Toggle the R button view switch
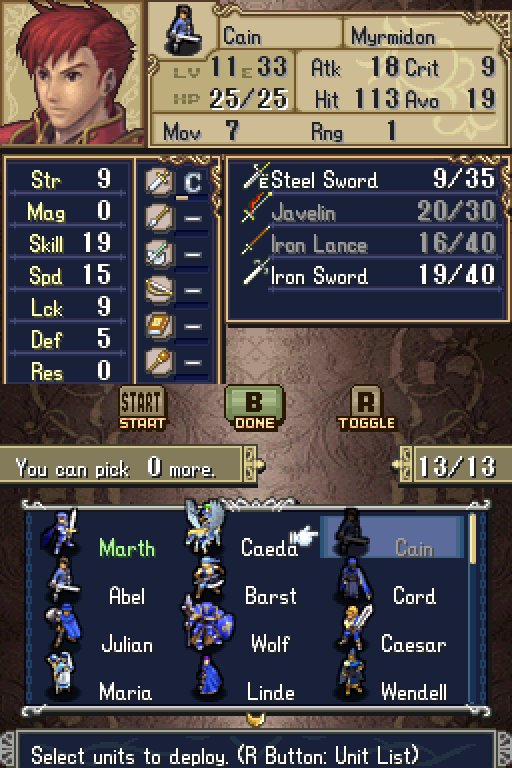This screenshot has height=768, width=512. pyautogui.click(x=366, y=408)
